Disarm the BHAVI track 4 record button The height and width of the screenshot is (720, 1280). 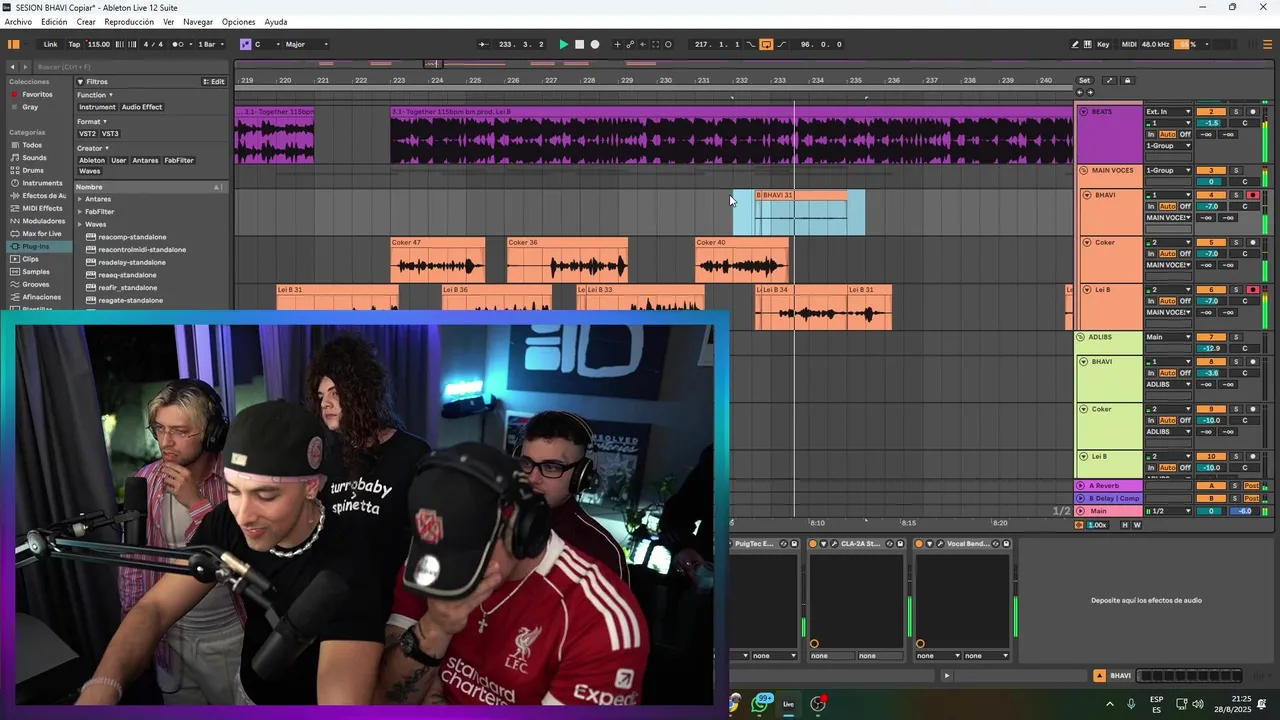pyautogui.click(x=1253, y=195)
